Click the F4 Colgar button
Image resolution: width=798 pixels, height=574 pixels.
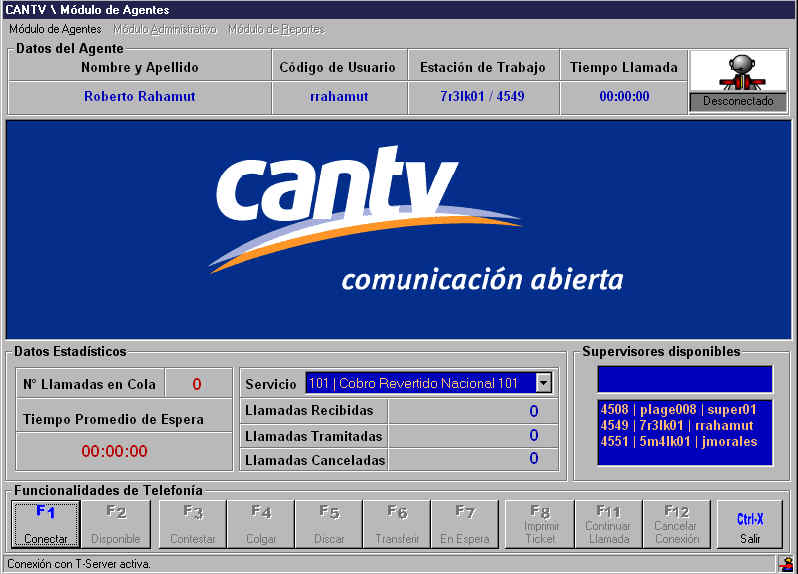pos(261,524)
